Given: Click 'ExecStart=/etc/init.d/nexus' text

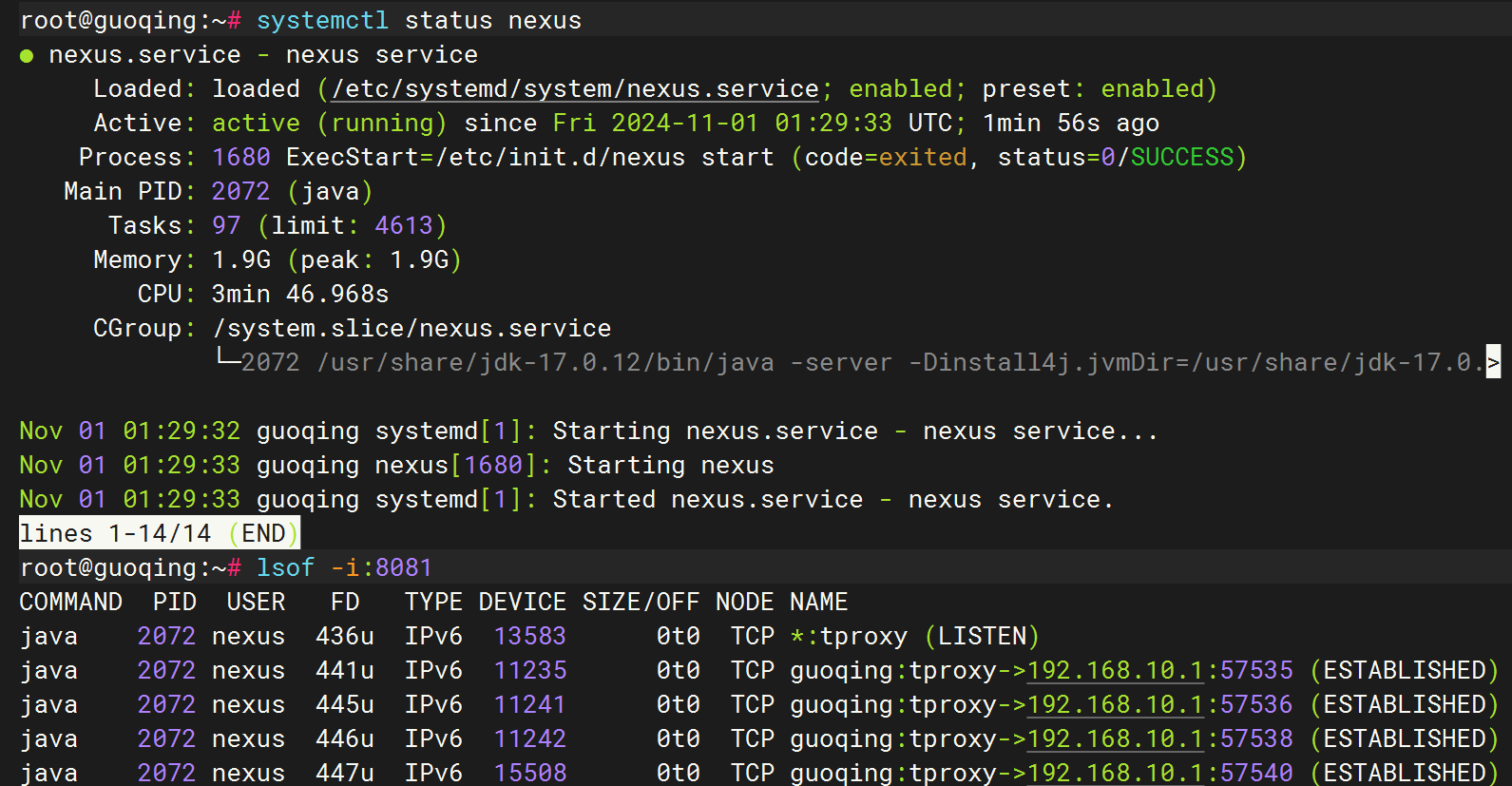Looking at the screenshot, I should pyautogui.click(x=486, y=158).
